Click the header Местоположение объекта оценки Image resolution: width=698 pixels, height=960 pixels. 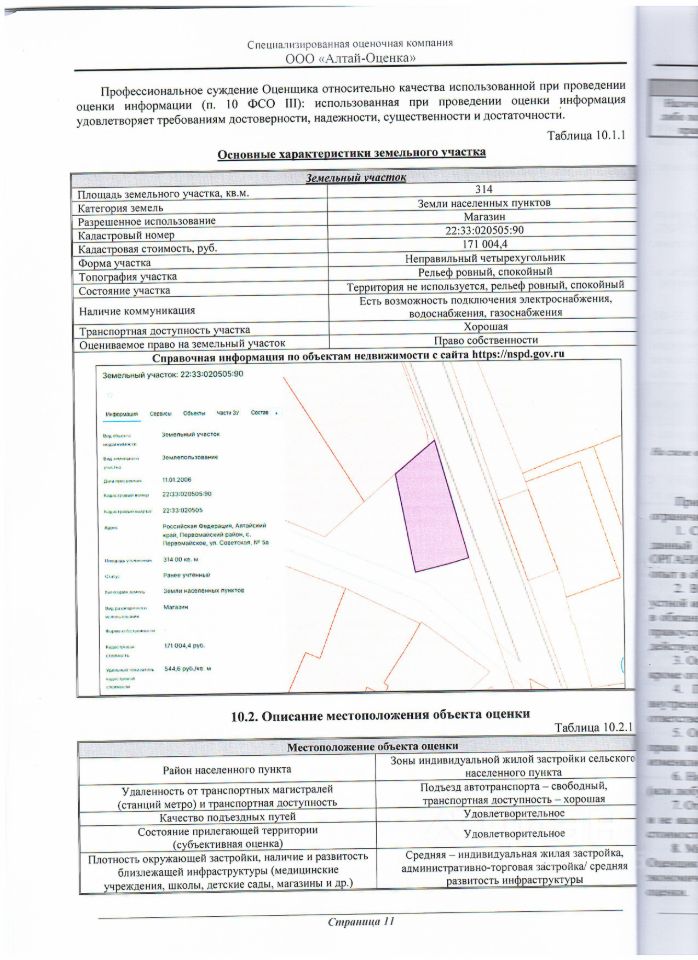point(372,746)
